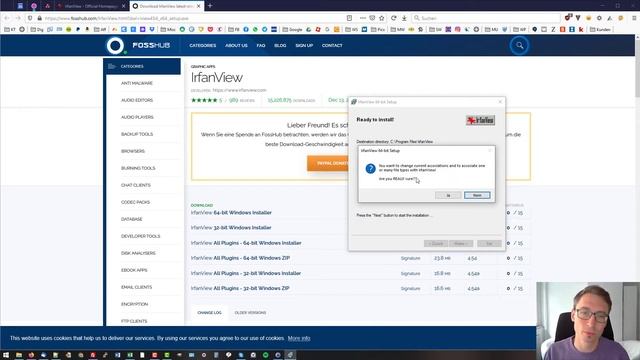Click the browser reload button
Image resolution: width=640 pixels, height=360 pixels.
coord(393,18)
